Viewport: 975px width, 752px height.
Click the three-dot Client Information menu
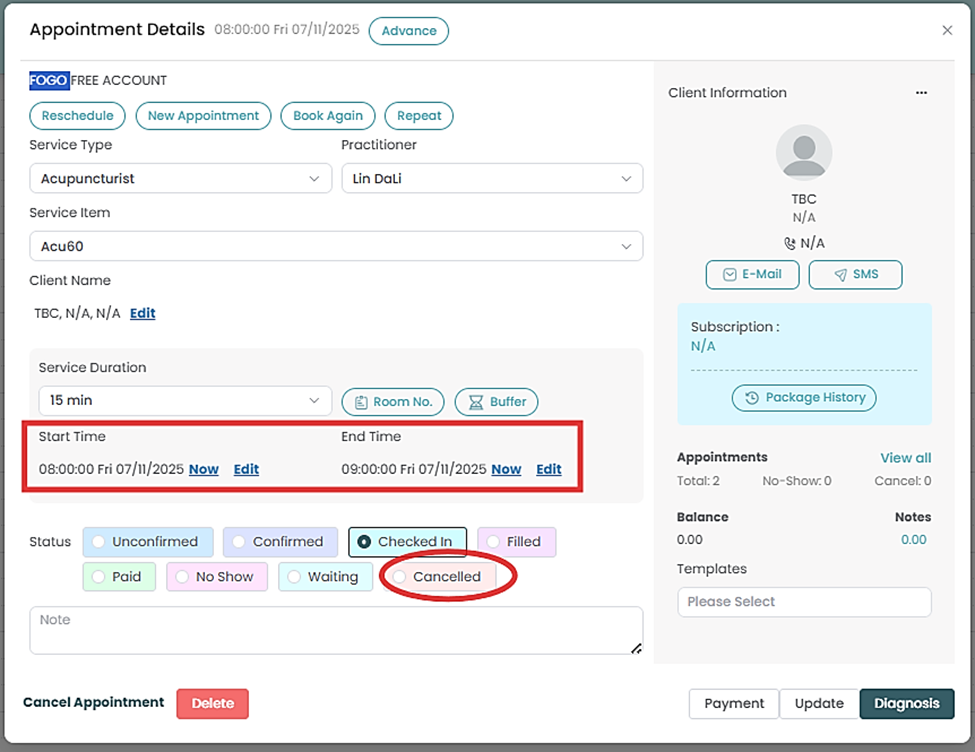click(921, 93)
